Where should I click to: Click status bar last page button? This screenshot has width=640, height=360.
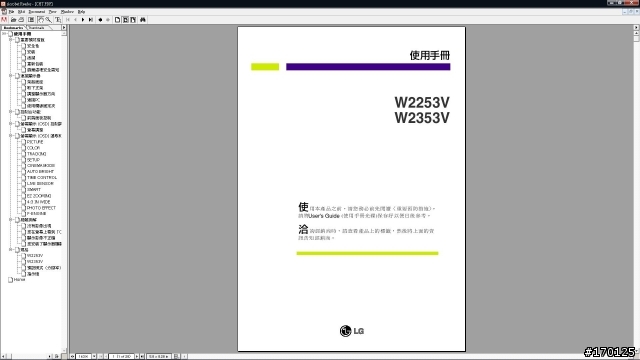click(x=142, y=356)
